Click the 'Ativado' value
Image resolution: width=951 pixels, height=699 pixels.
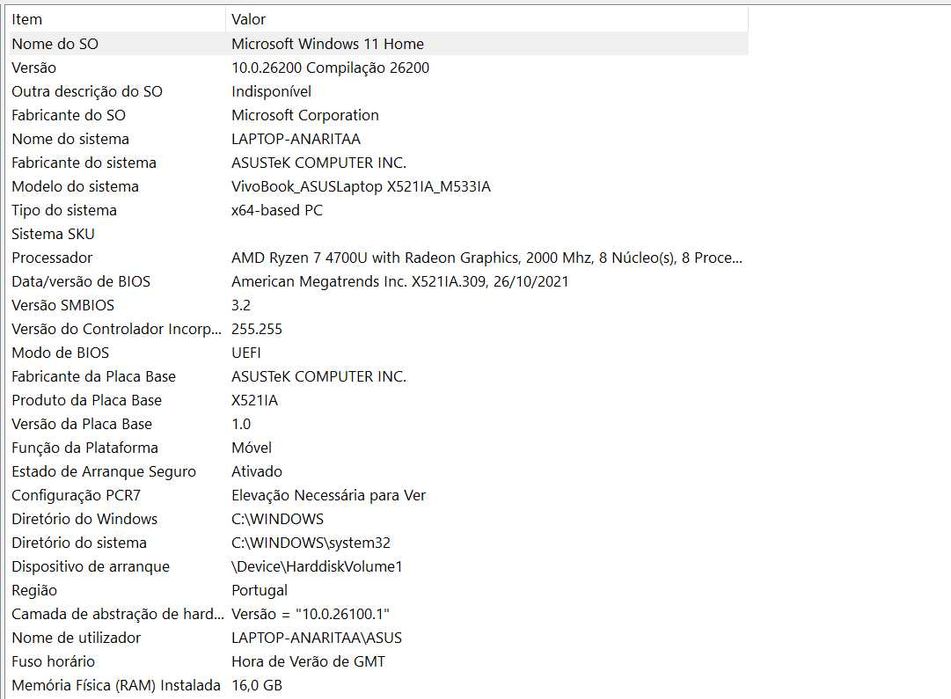tap(257, 472)
